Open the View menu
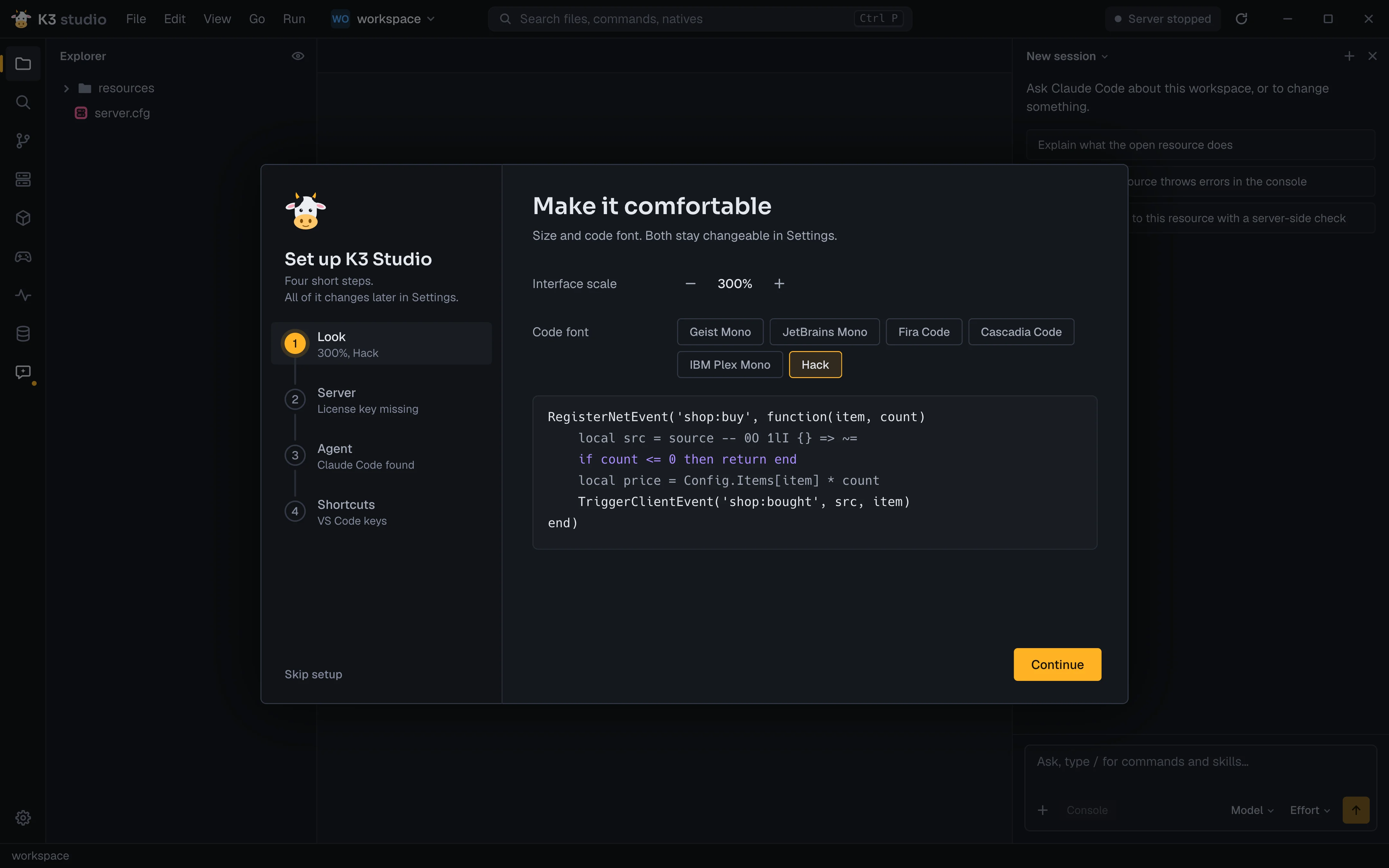The width and height of the screenshot is (1389, 868). pos(217,19)
